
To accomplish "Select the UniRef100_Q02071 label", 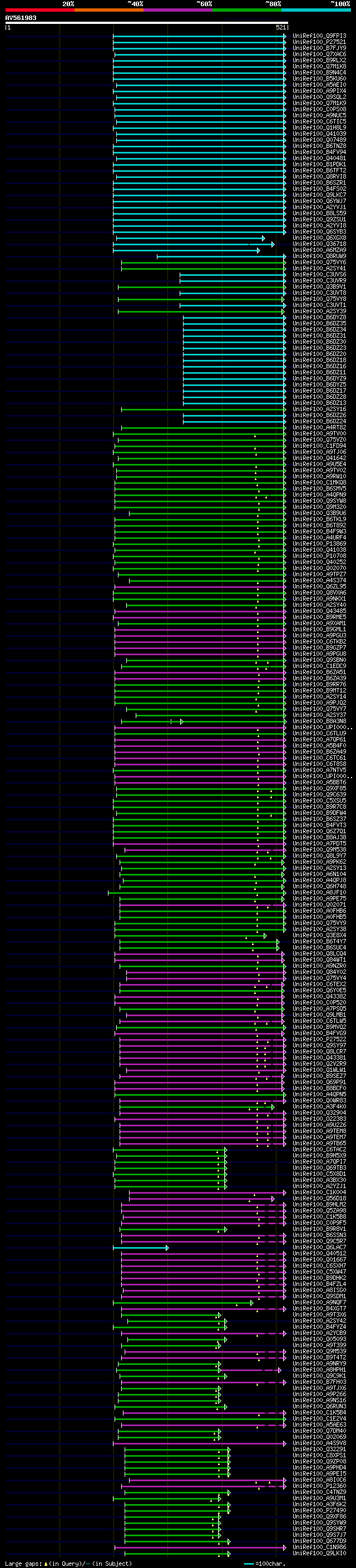I will pyautogui.click(x=319, y=904).
